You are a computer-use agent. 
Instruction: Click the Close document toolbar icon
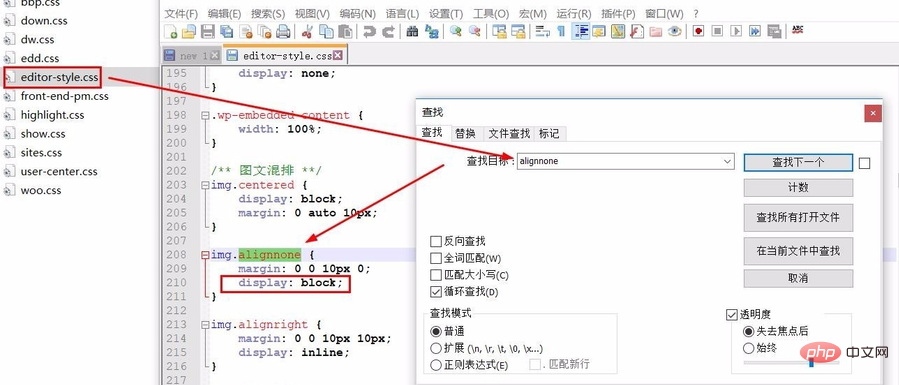point(246,32)
